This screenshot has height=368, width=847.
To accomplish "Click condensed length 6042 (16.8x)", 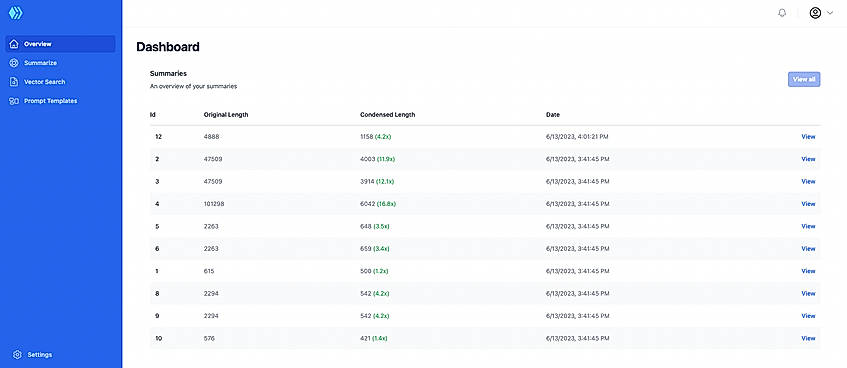I will (x=377, y=204).
